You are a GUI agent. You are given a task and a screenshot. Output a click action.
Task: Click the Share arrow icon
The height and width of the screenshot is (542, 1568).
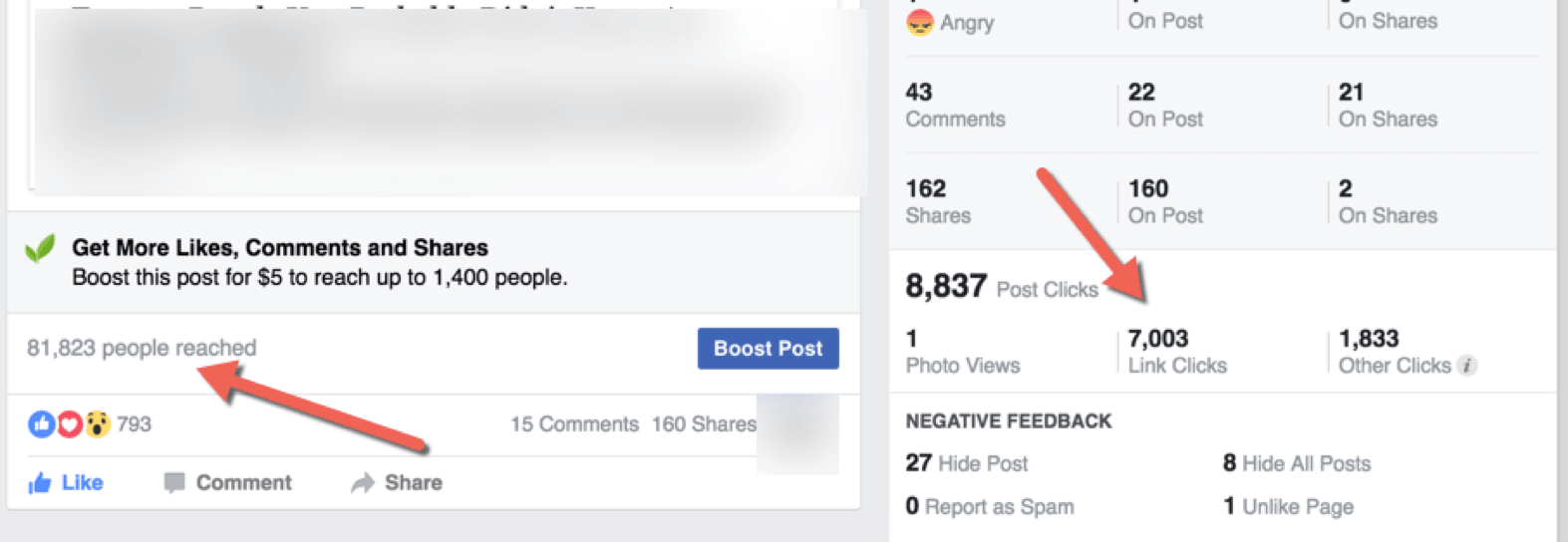click(x=362, y=483)
